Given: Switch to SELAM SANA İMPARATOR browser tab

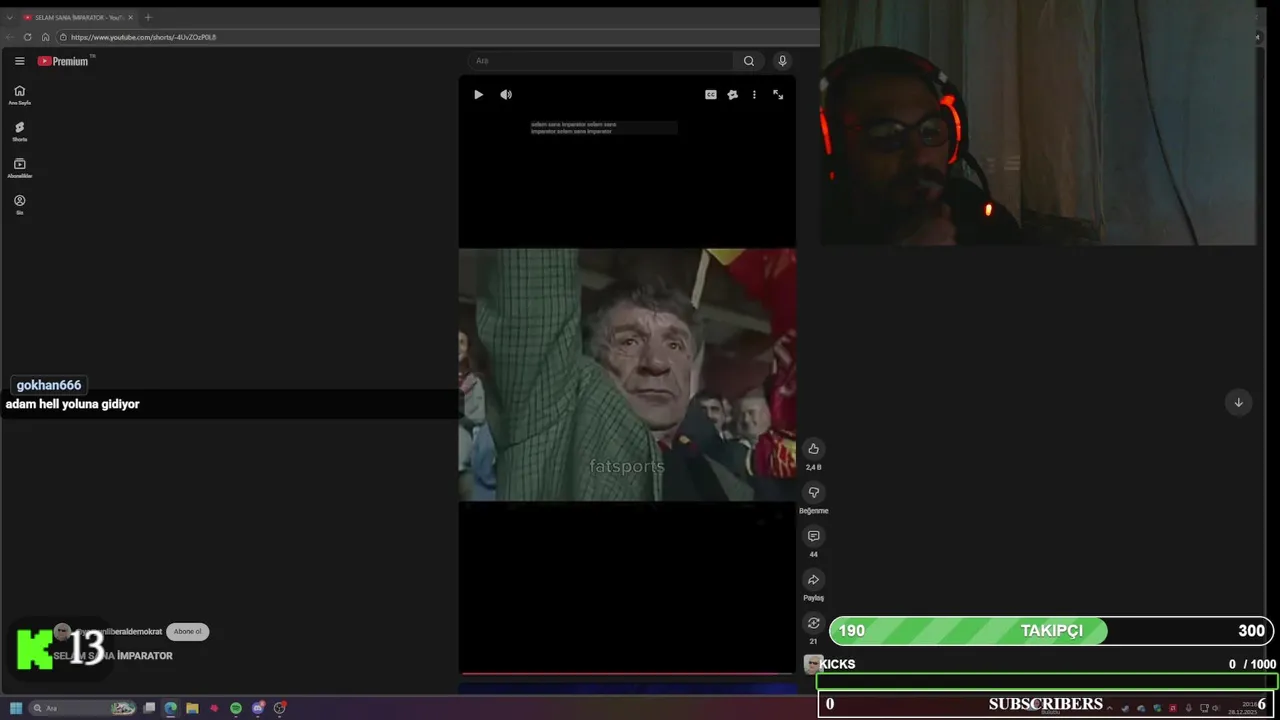Looking at the screenshot, I should (77, 17).
